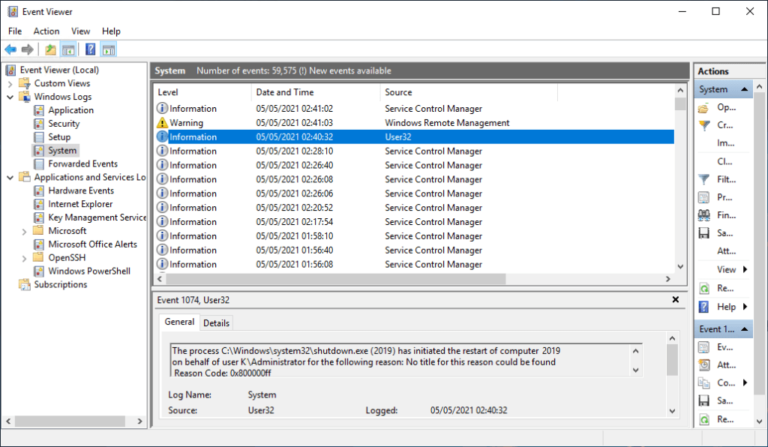Switch to the Details tab
The height and width of the screenshot is (447, 768).
click(216, 323)
